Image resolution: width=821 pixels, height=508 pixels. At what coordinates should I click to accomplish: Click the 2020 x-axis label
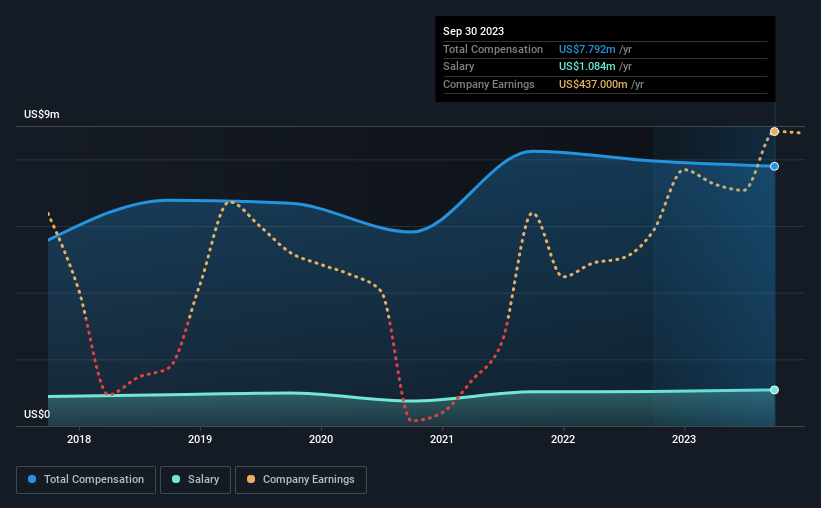click(321, 439)
